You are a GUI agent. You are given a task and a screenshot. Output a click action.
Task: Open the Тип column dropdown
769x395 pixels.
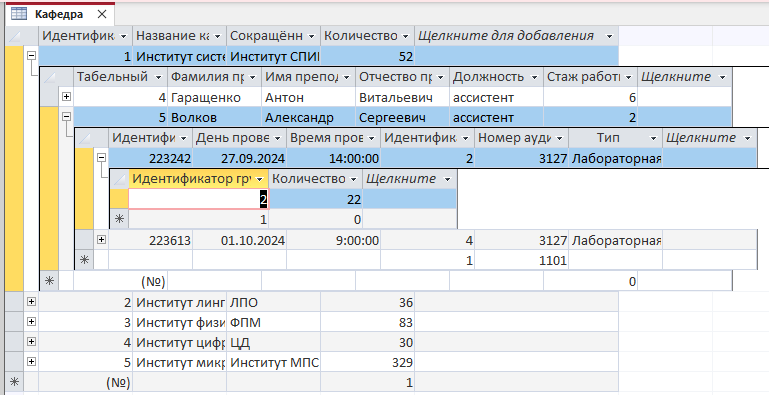pyautogui.click(x=653, y=138)
